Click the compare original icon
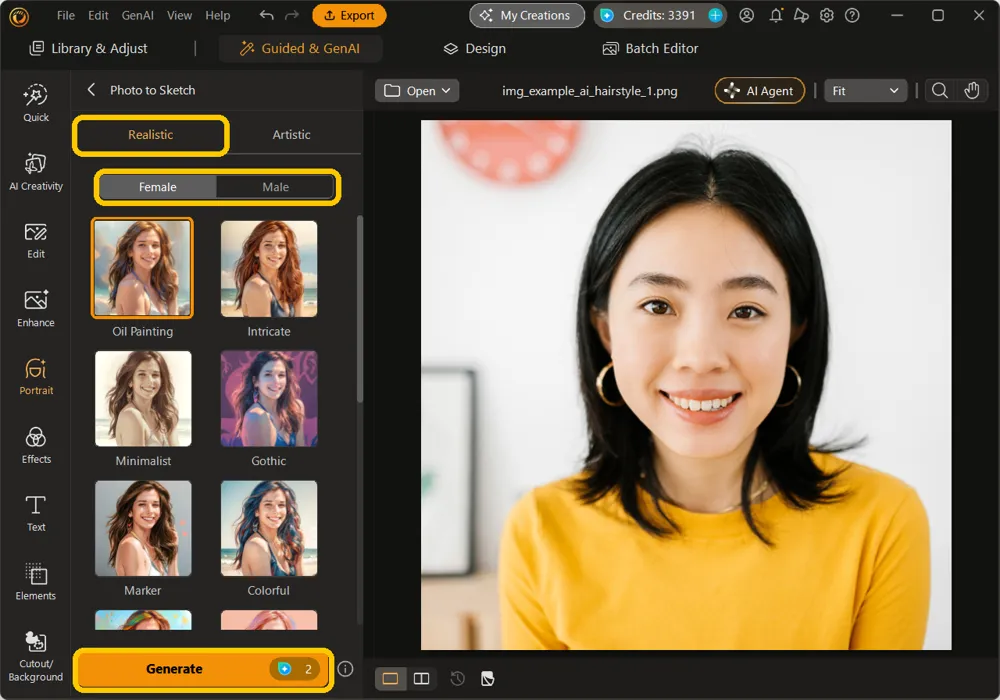 (487, 678)
